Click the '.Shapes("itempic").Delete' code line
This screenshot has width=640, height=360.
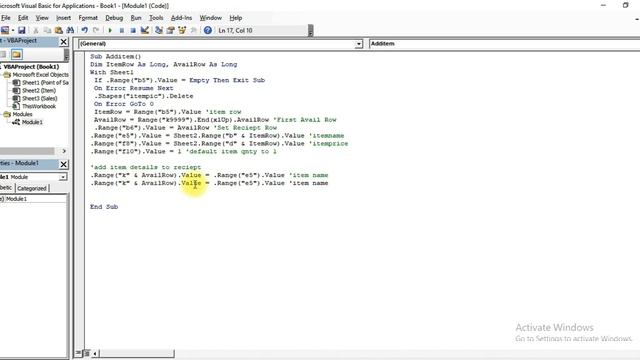click(144, 96)
